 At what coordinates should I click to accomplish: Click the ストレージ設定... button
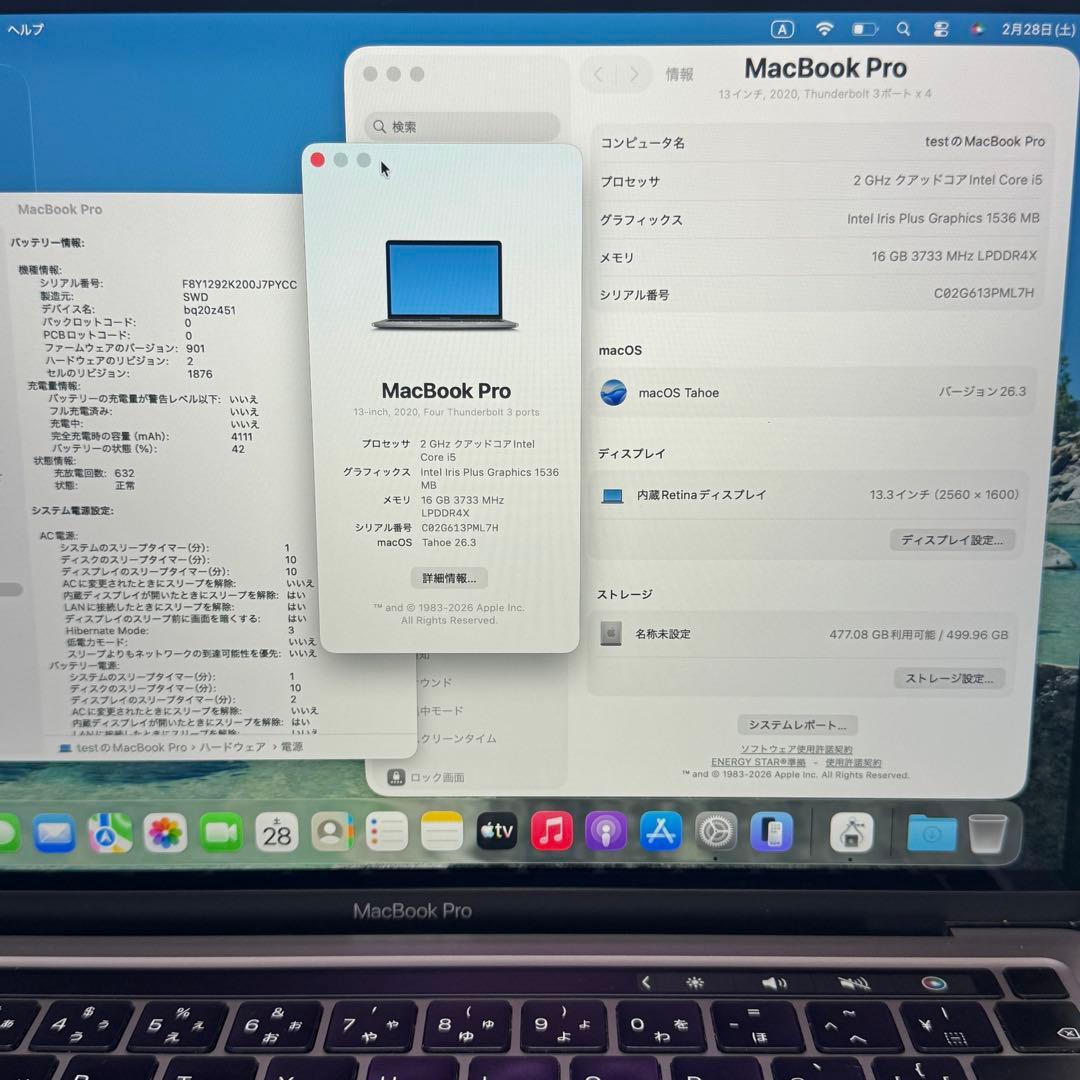pyautogui.click(x=949, y=678)
